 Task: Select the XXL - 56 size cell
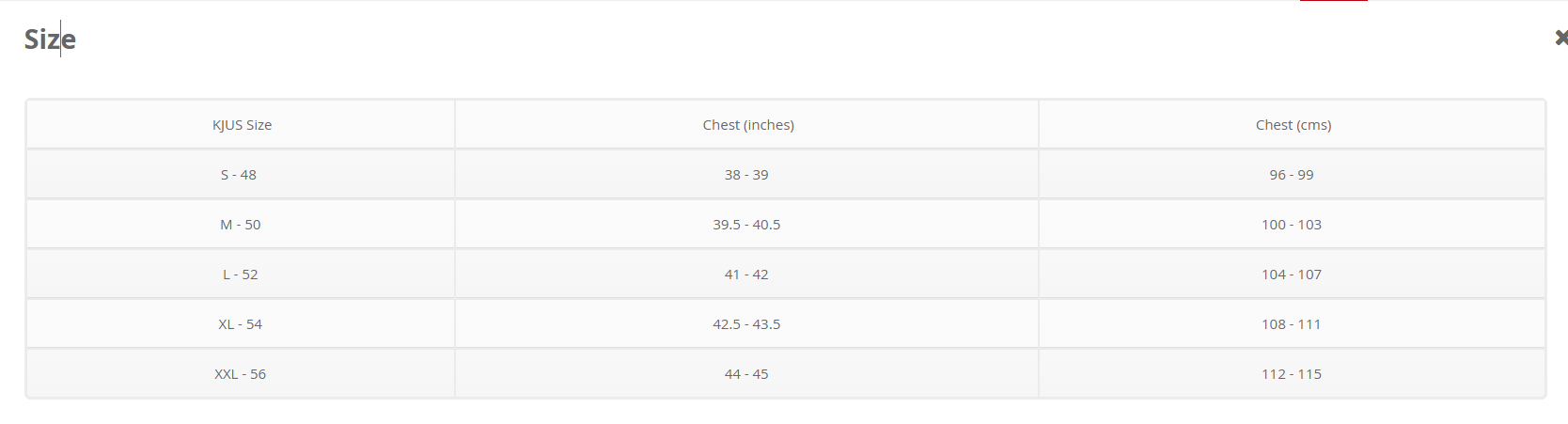241,374
